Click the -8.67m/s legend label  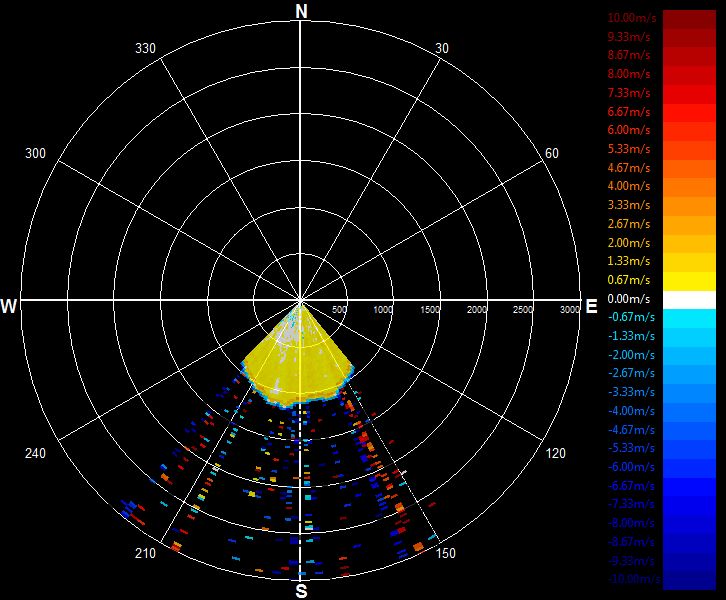(x=631, y=542)
